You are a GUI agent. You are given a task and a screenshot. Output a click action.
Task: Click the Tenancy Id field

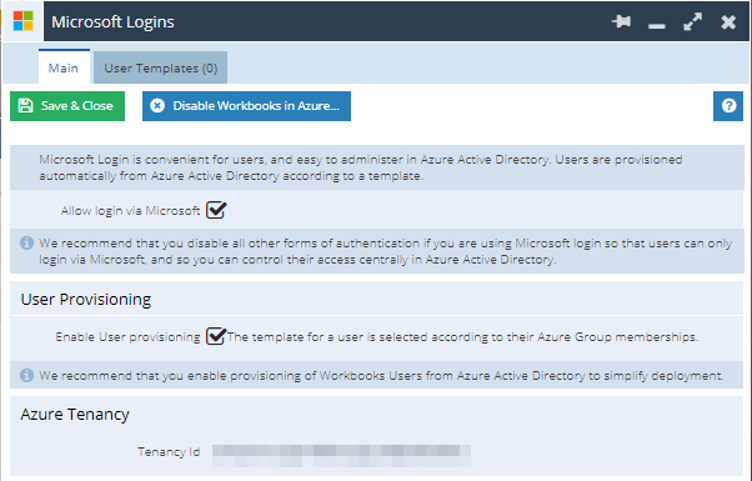point(341,456)
